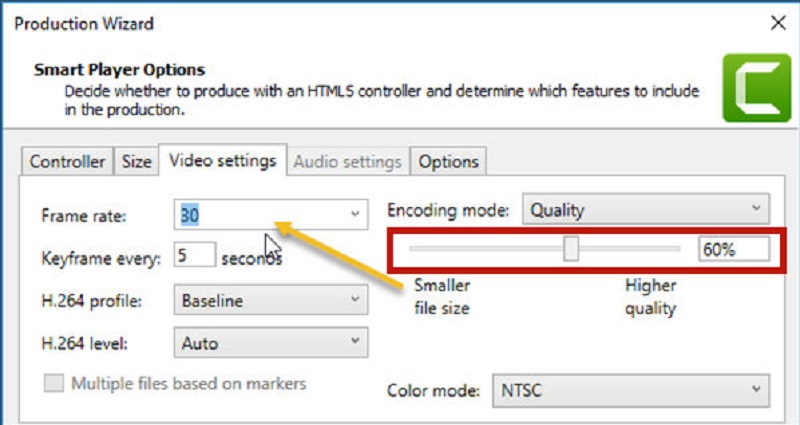Close the Production Wizard dialog
Viewport: 800px width, 425px height.
(x=778, y=21)
